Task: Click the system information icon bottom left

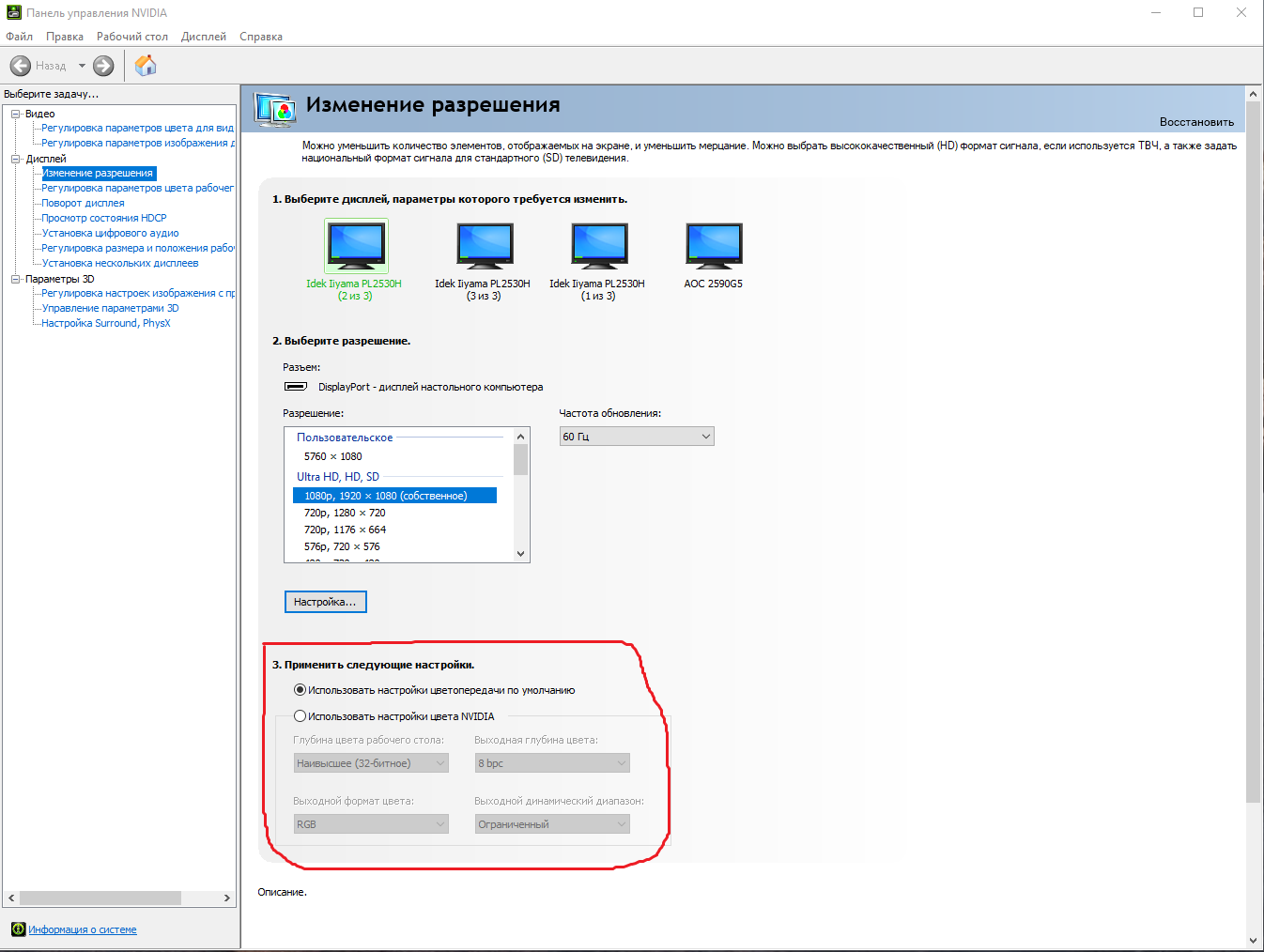Action: 19,929
